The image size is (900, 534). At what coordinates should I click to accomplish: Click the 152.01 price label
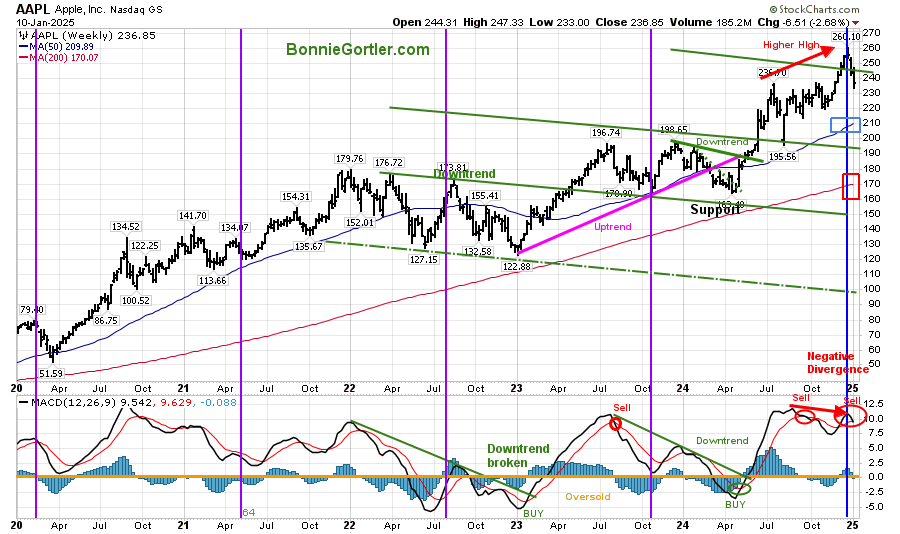coord(359,223)
